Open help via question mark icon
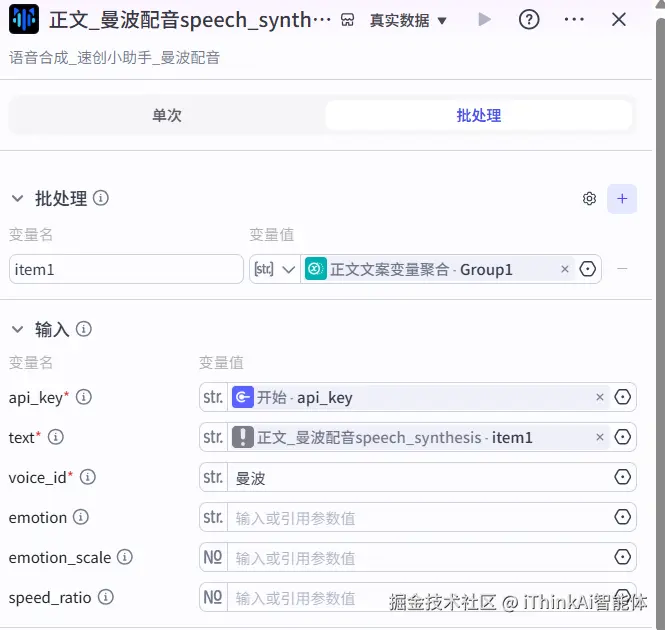Screen dimensions: 665x630 tap(529, 20)
